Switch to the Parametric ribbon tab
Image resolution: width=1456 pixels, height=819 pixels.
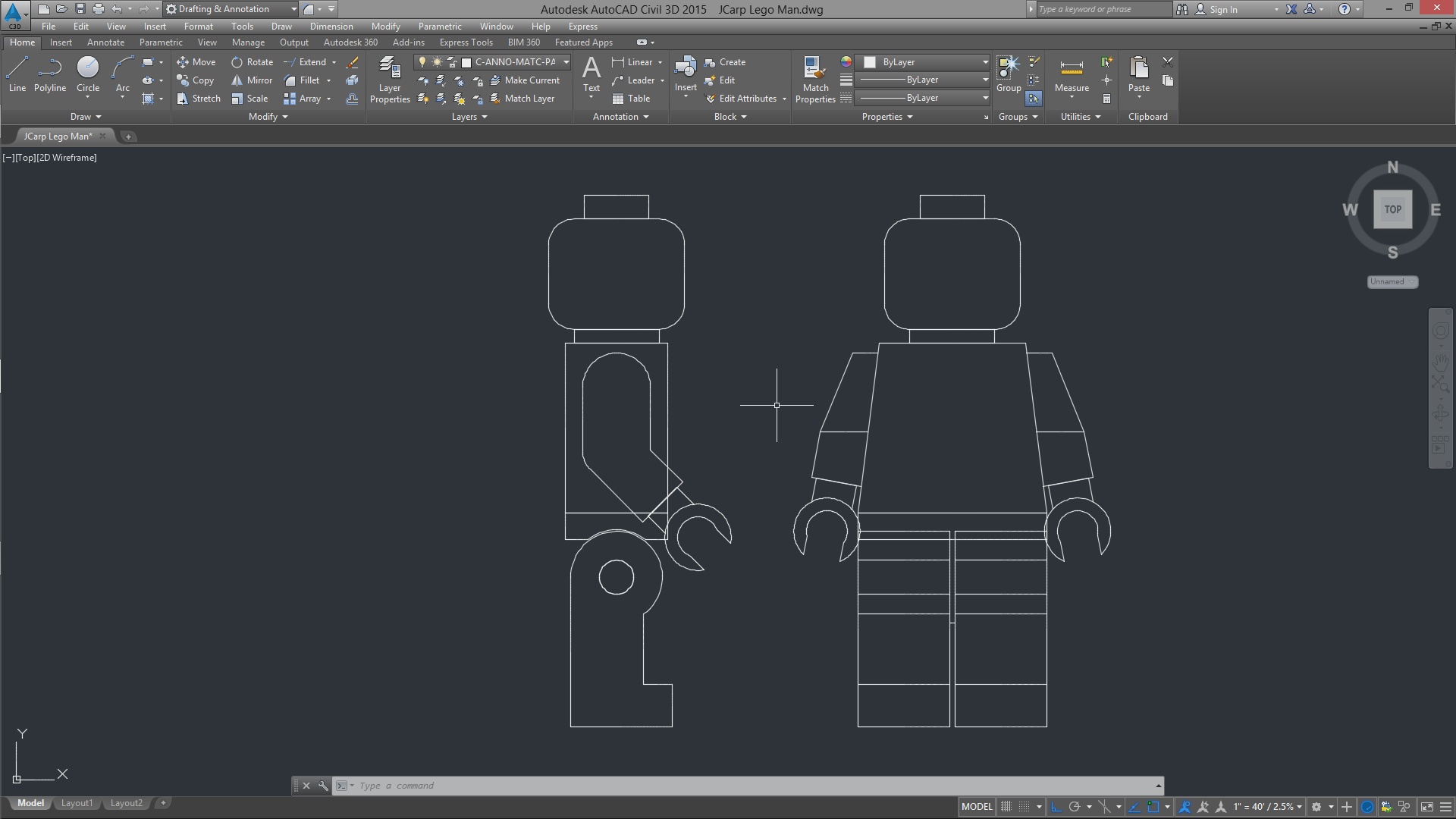click(x=161, y=42)
